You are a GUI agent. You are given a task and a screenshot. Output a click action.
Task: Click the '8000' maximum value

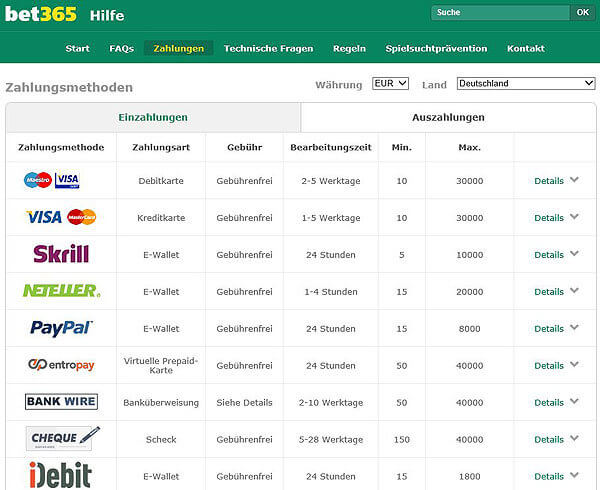pyautogui.click(x=470, y=329)
